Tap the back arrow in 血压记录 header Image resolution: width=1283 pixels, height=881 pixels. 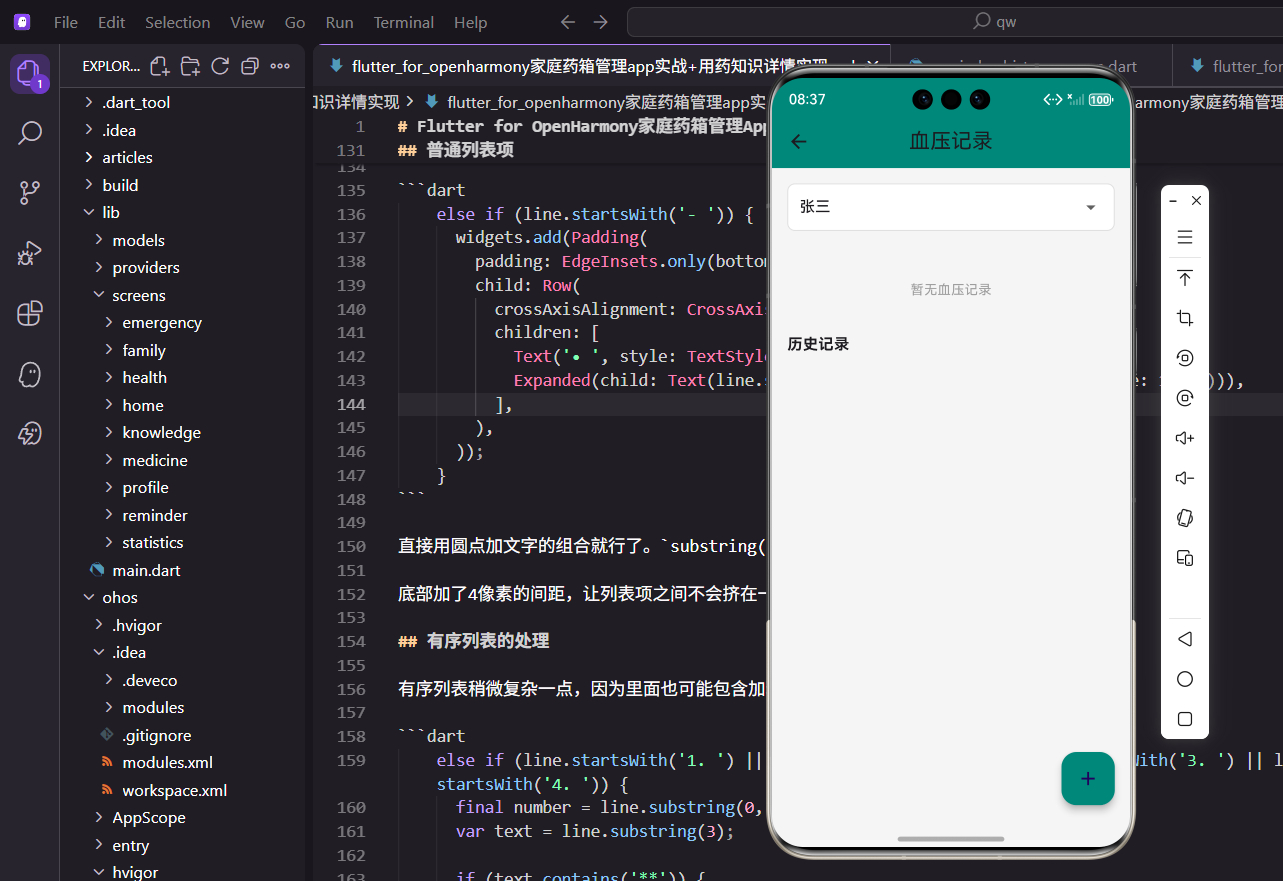798,141
